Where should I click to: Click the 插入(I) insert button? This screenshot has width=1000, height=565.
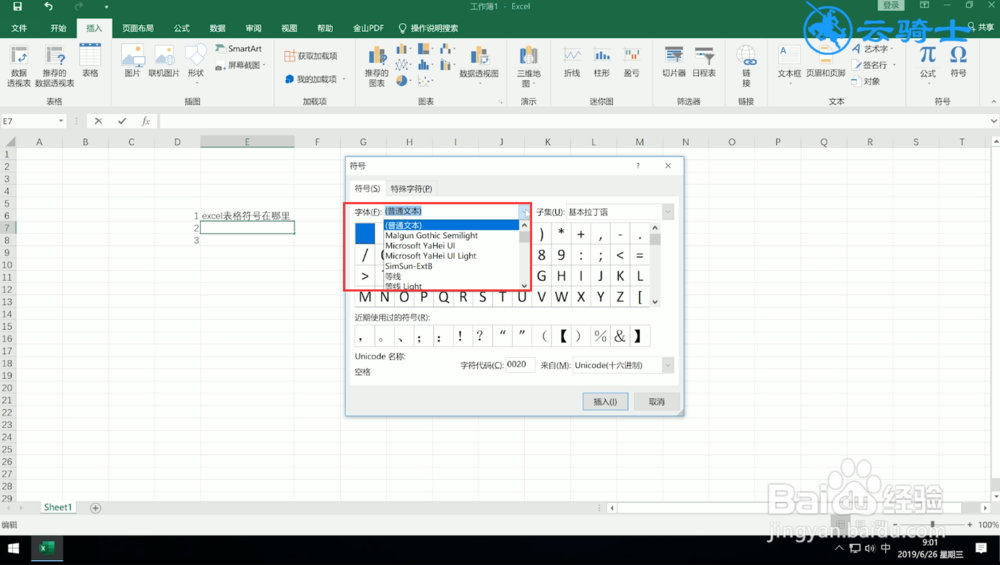pyautogui.click(x=605, y=402)
